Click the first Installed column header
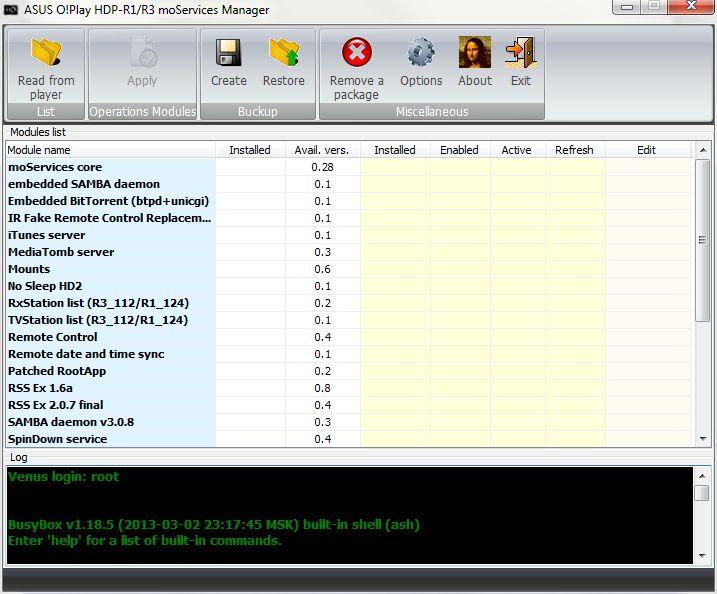Image resolution: width=717 pixels, height=594 pixels. (250, 150)
